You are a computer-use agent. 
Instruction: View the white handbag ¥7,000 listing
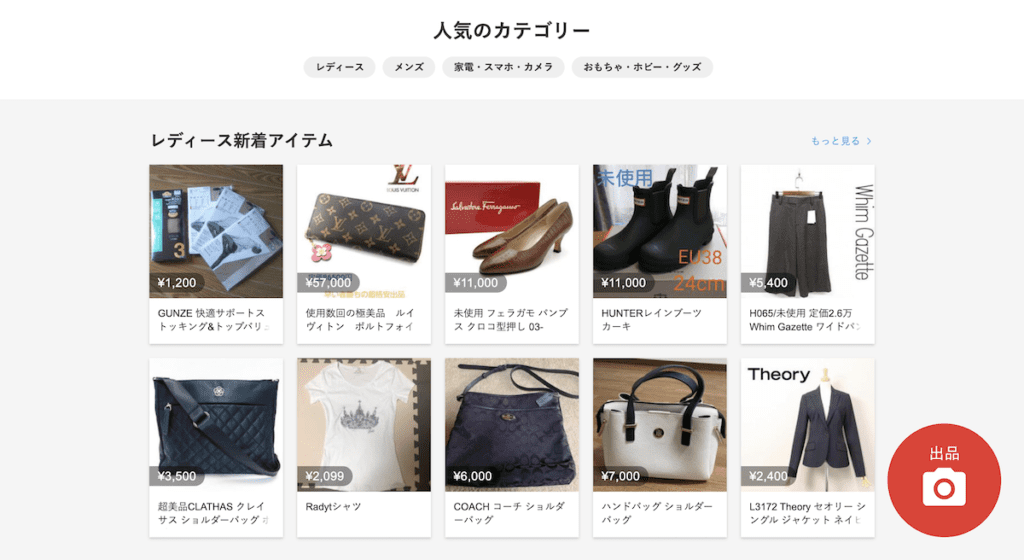[x=660, y=447]
